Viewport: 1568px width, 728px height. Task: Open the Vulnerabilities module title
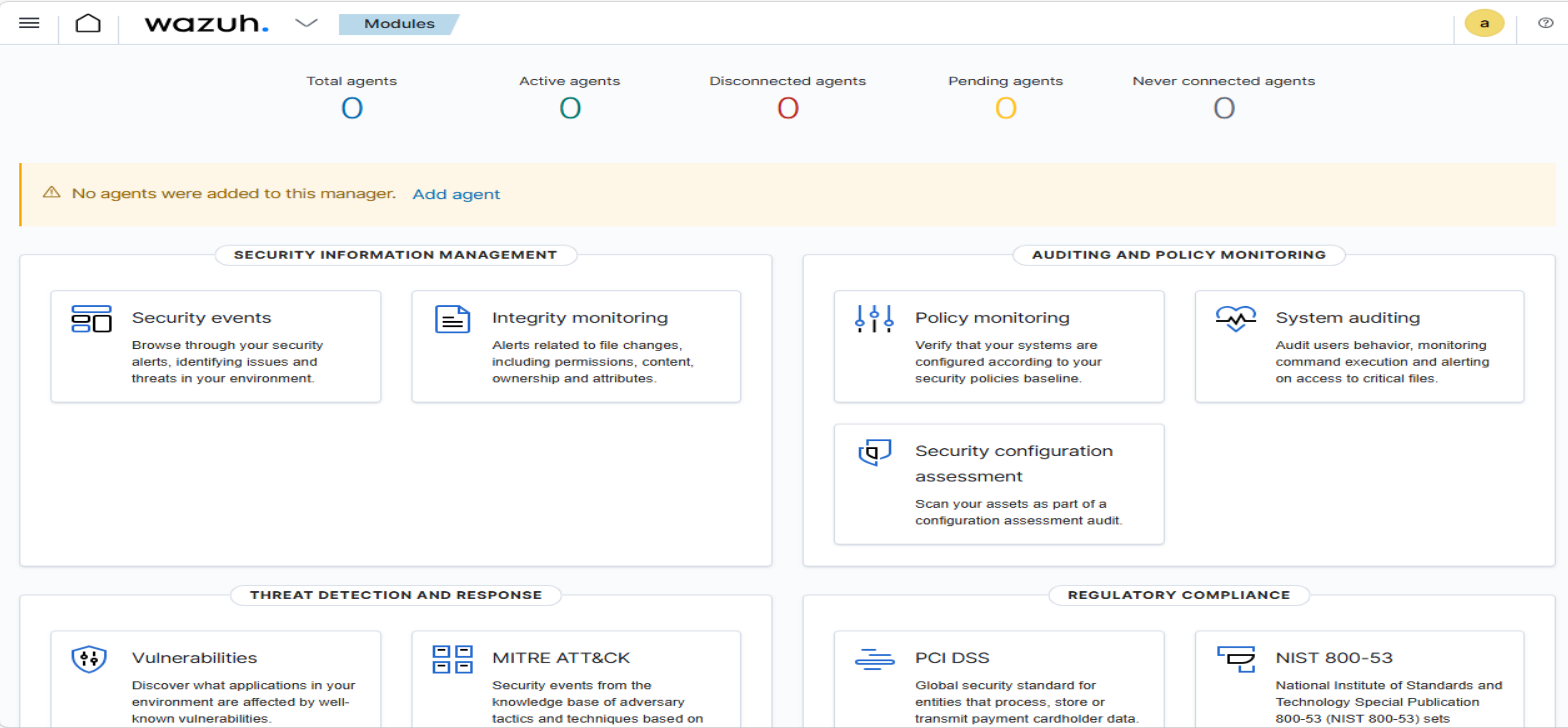point(195,658)
